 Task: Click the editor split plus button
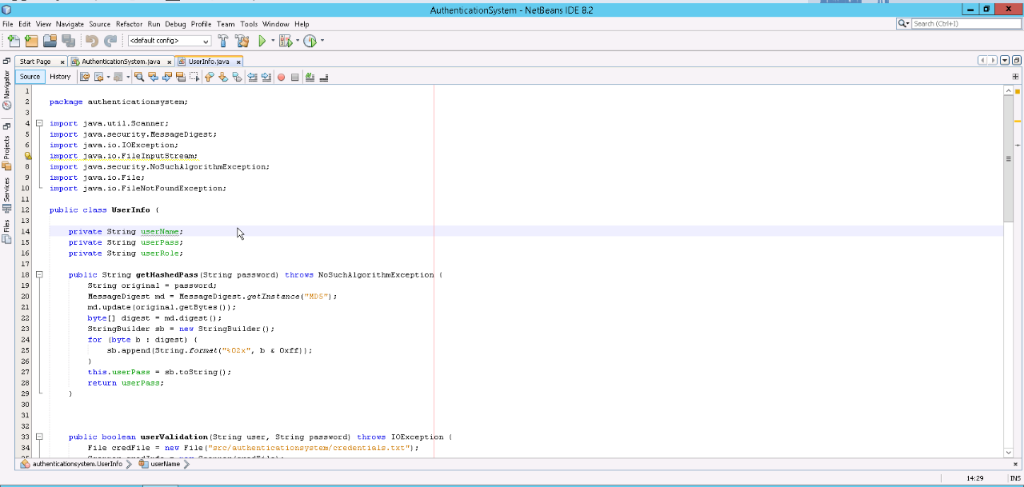click(x=1016, y=77)
